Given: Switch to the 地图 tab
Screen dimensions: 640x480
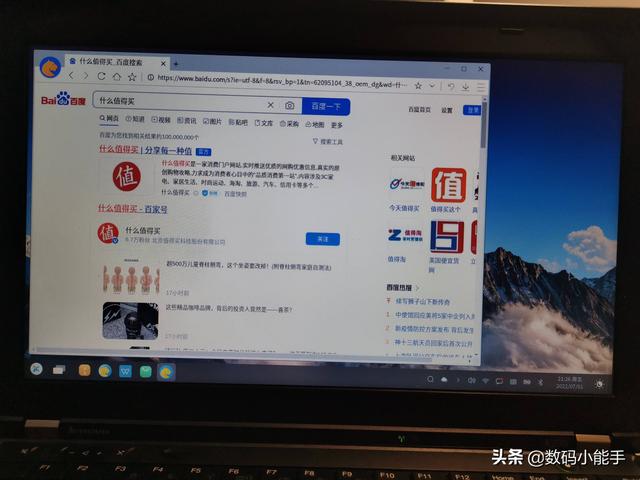Looking at the screenshot, I should [x=315, y=124].
